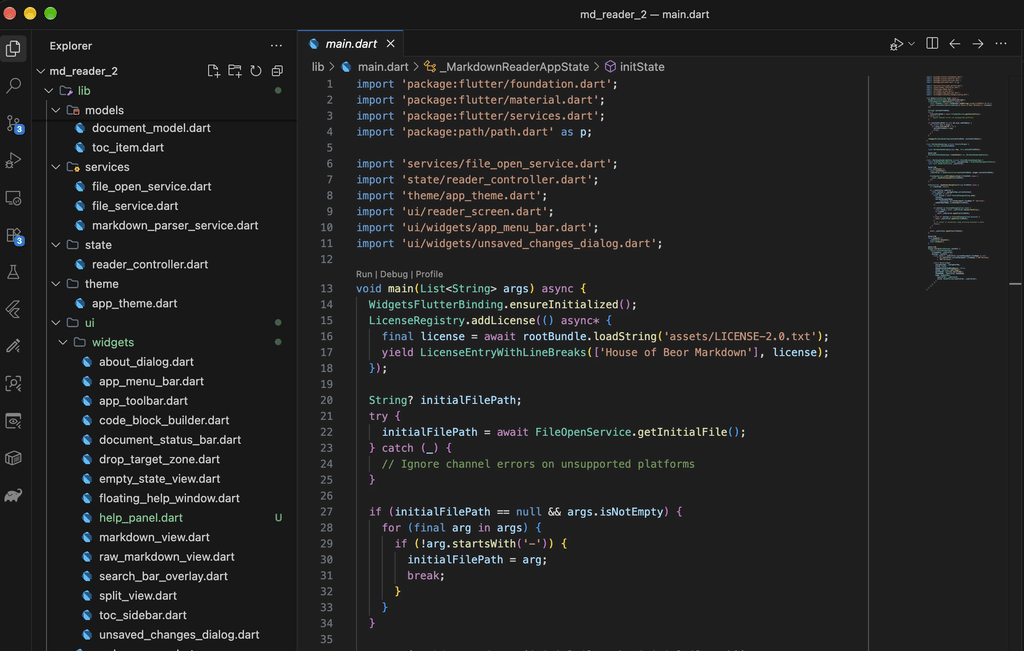Navigate back with left arrow

pyautogui.click(x=955, y=44)
